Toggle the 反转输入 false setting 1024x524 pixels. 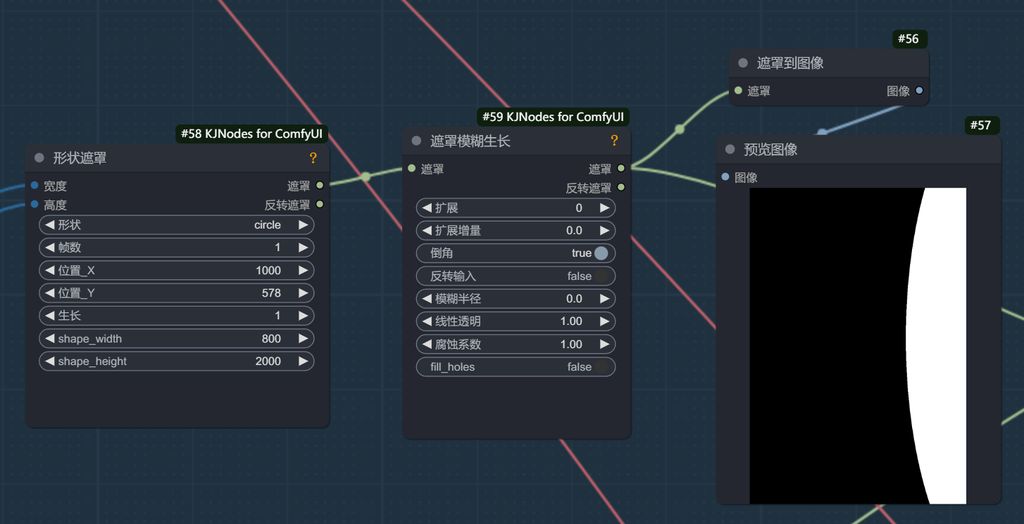(515, 276)
